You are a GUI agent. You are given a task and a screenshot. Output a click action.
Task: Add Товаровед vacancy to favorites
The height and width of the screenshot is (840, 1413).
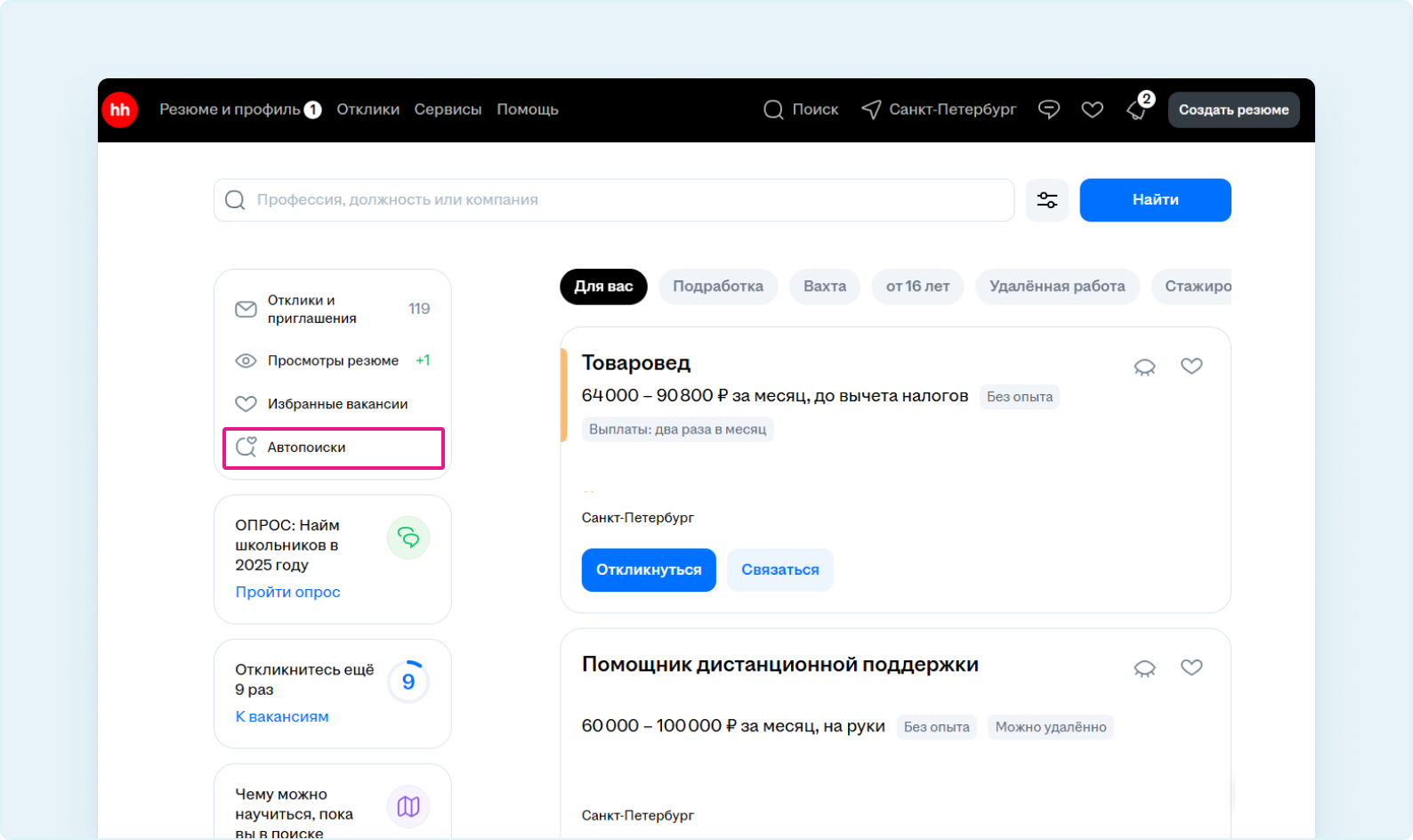1191,366
